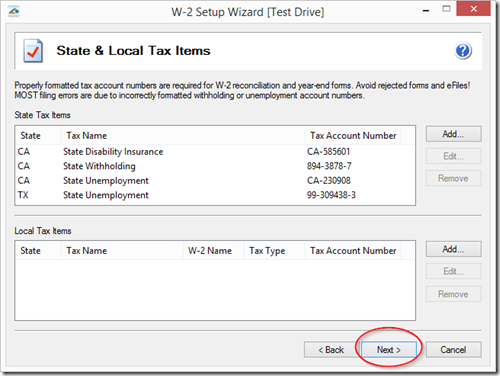Open the blue help question mark icon
This screenshot has width=500, height=376.
(x=463, y=51)
